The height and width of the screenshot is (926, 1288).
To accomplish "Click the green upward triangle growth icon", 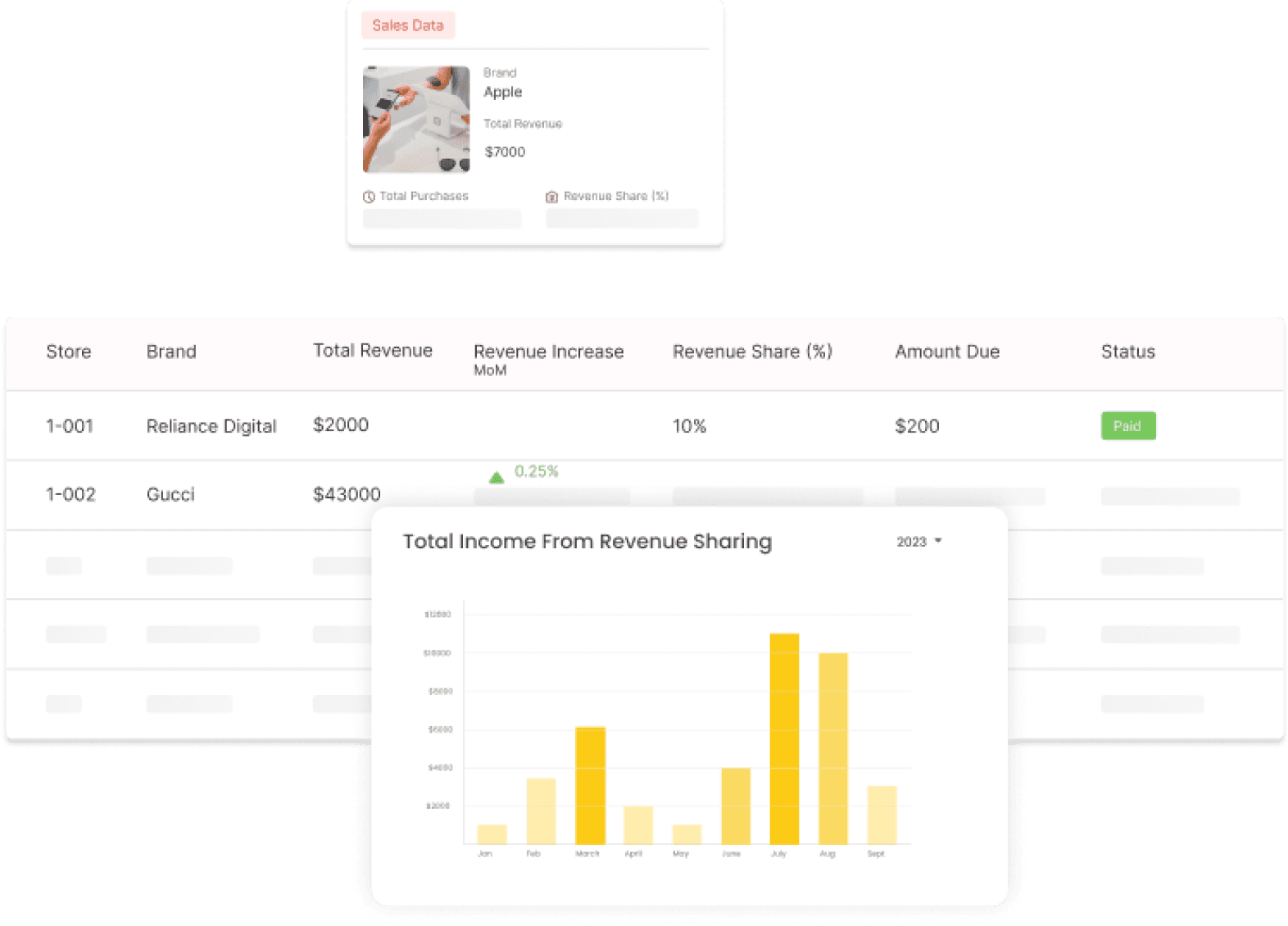I will point(497,477).
